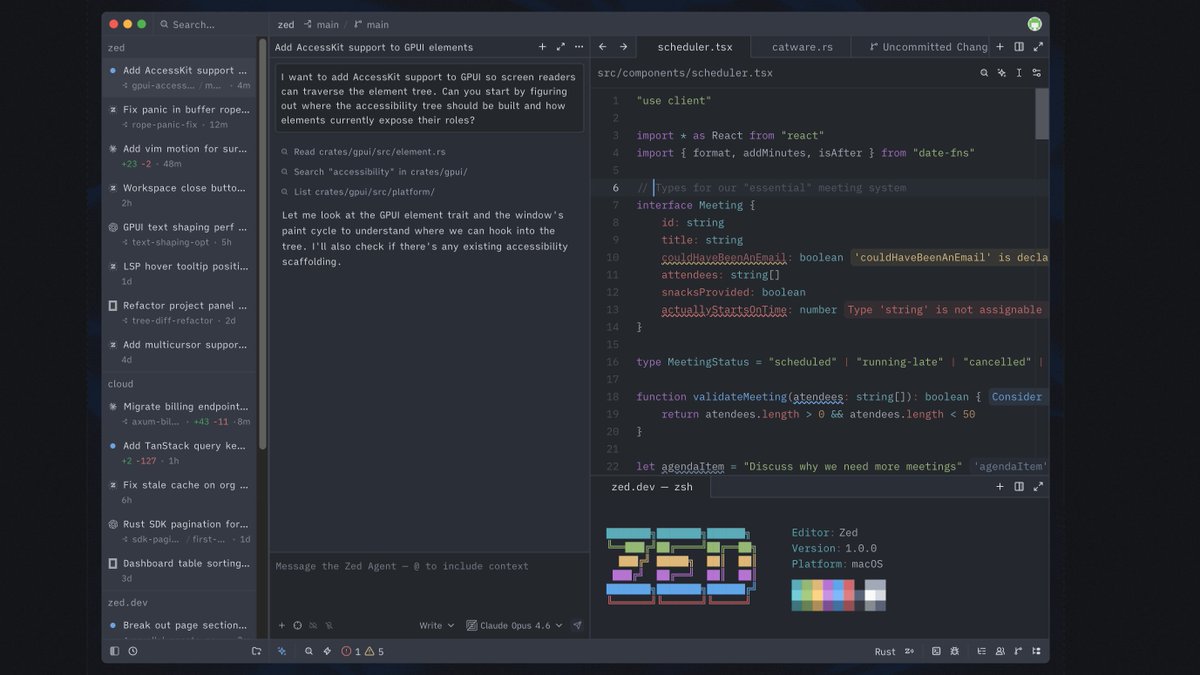
Task: Open the 'Fix panic in buffer rope' thread
Action: tap(179, 117)
